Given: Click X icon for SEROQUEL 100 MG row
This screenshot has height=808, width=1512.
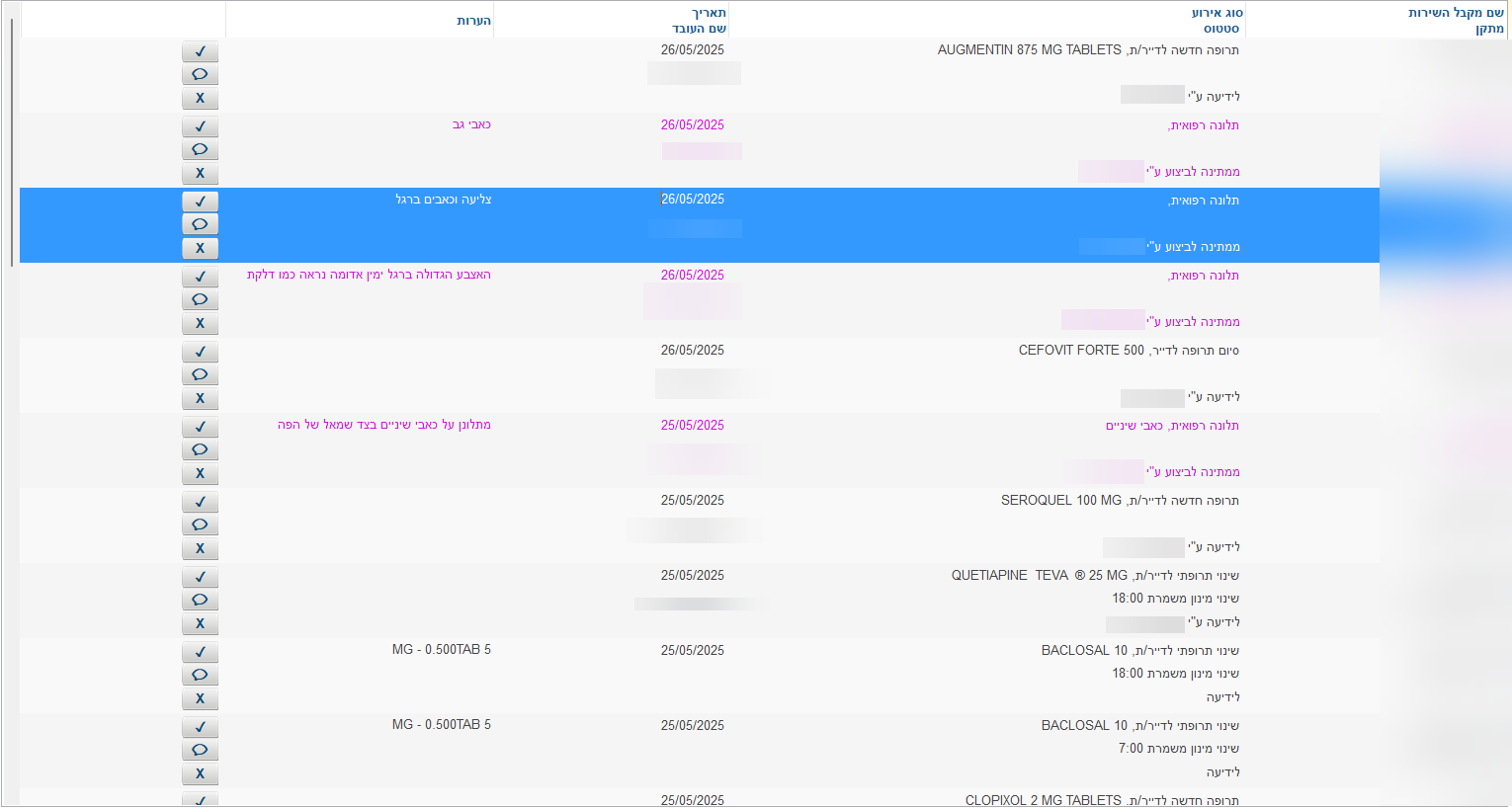Looking at the screenshot, I should [x=200, y=549].
